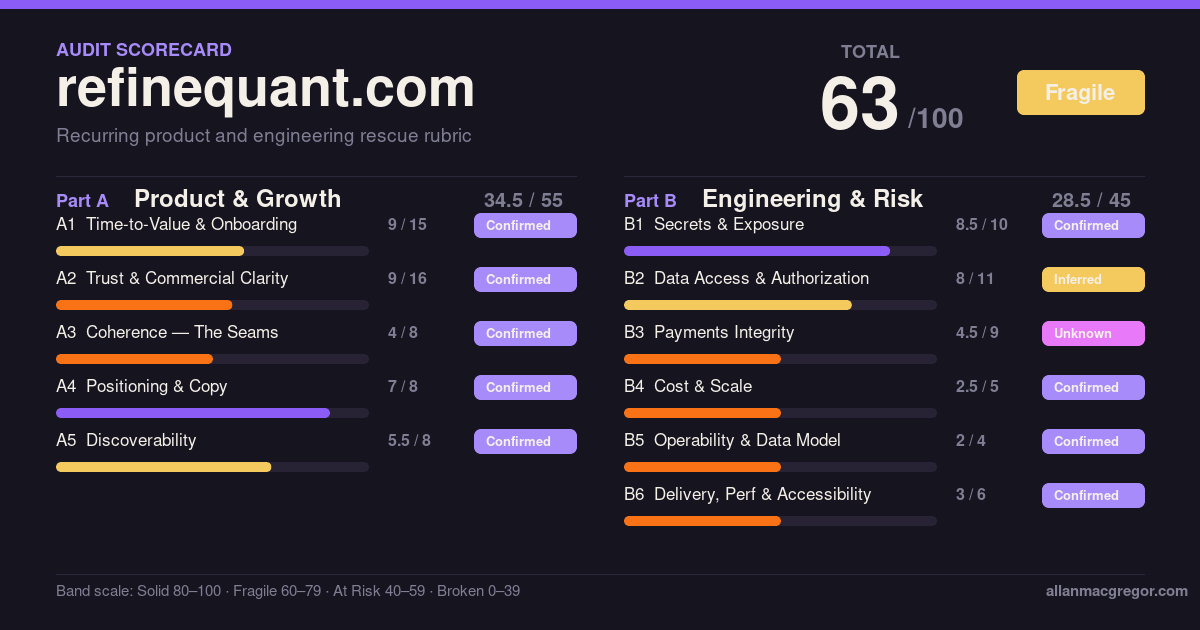Click the B5 Operability & Data Model label
This screenshot has width=1200, height=630.
pos(732,440)
